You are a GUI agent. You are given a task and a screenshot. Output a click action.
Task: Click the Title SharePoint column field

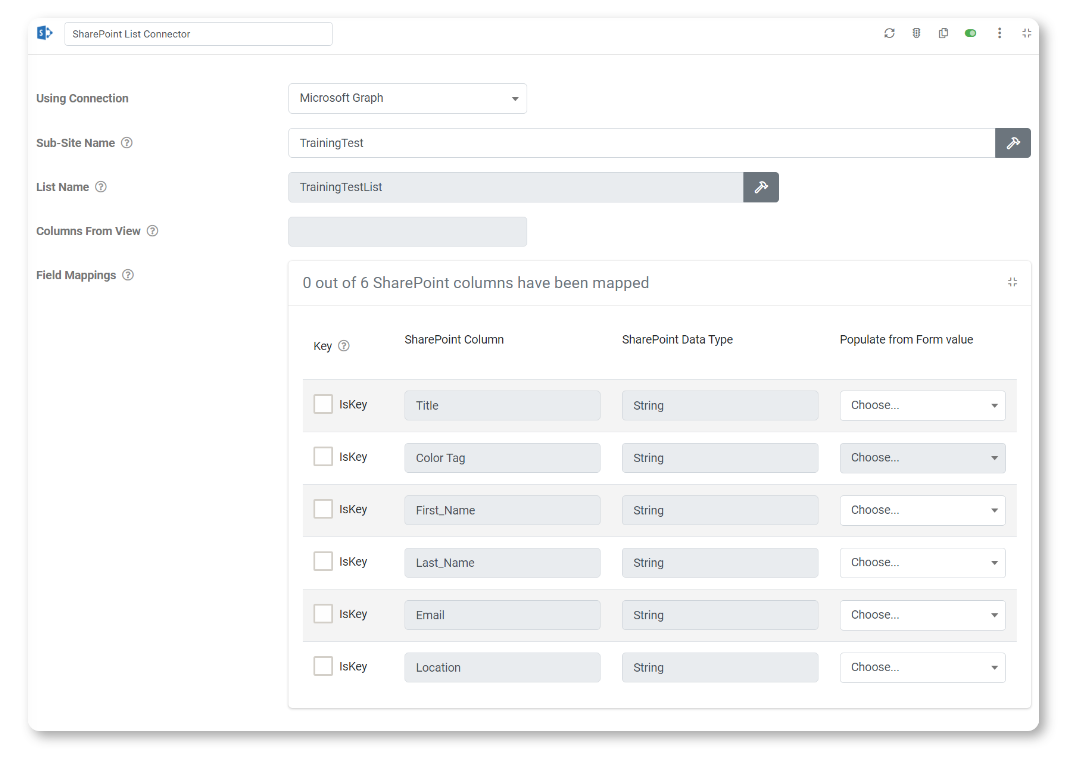[x=502, y=405]
